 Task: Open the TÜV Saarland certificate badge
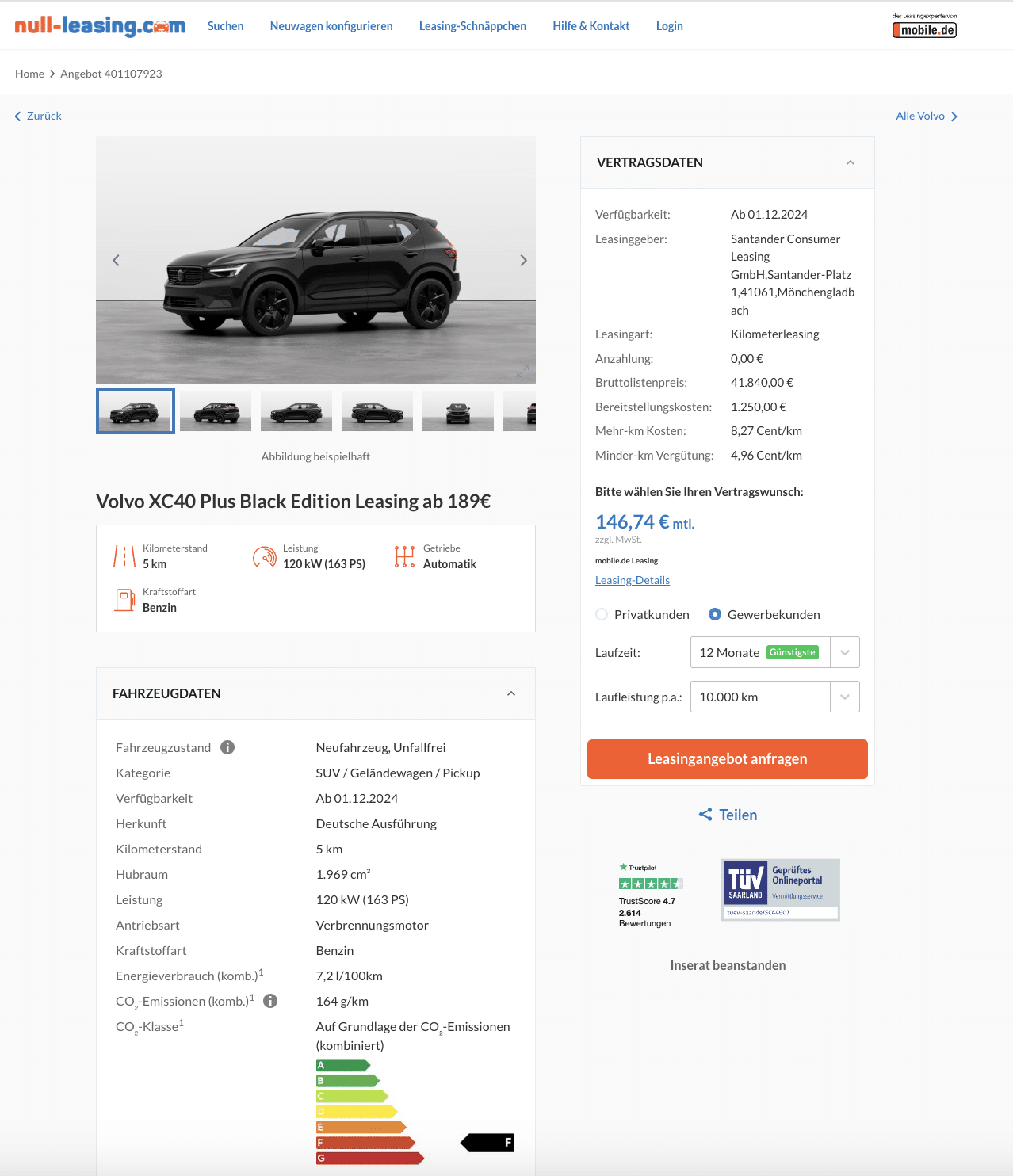781,890
